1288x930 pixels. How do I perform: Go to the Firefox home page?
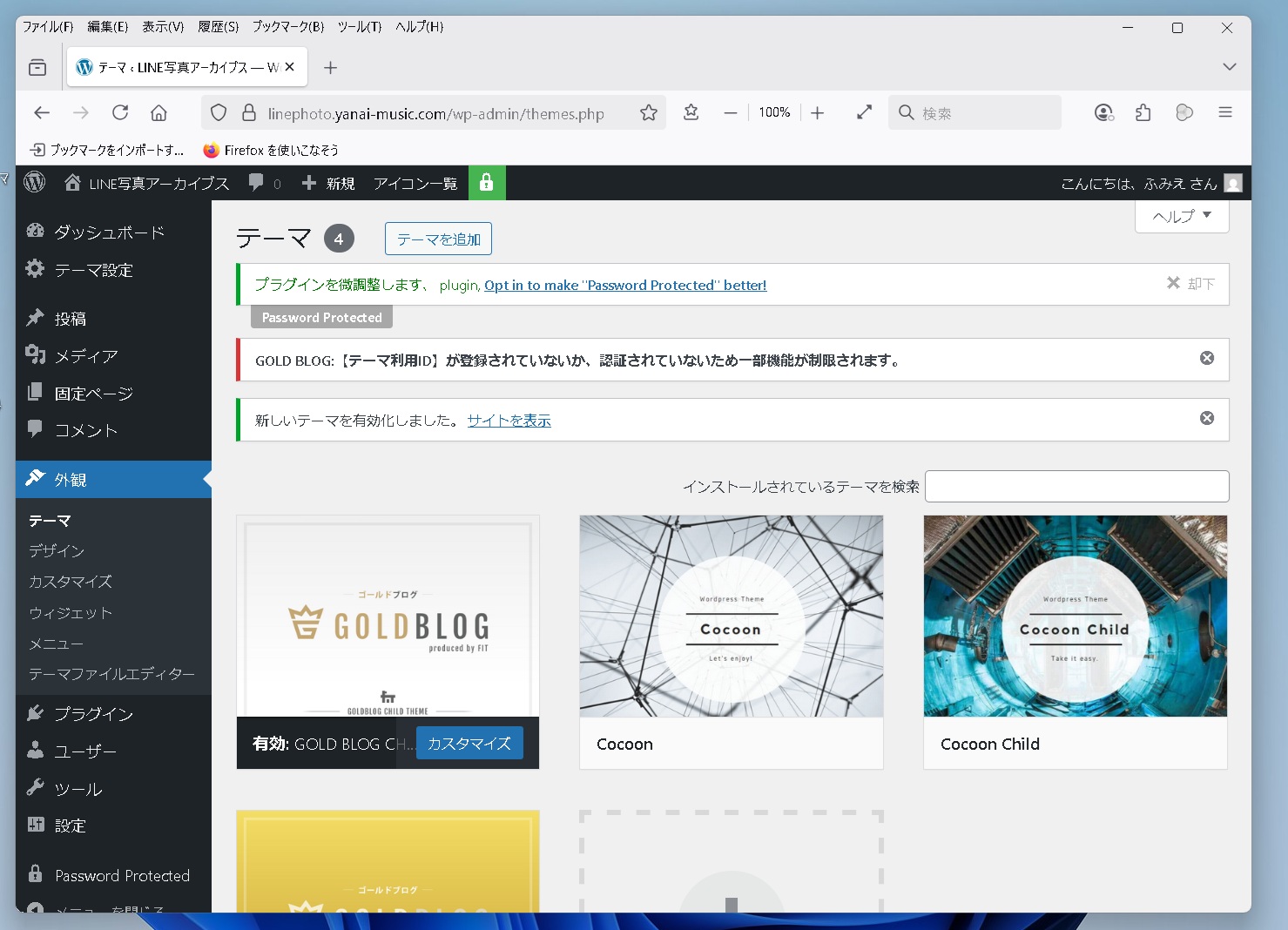[158, 112]
